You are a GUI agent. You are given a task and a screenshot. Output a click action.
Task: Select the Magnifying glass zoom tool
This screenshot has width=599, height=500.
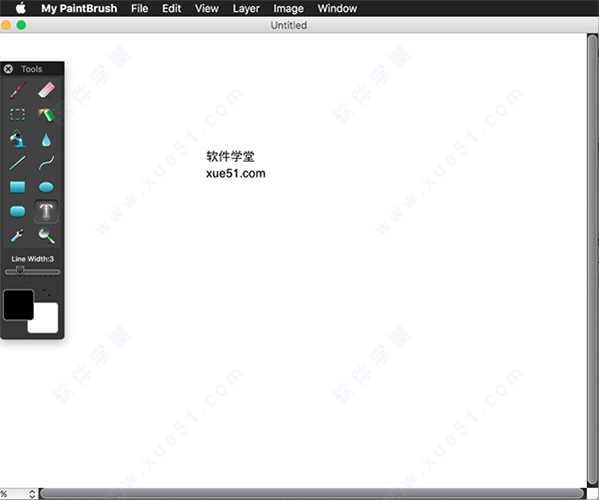coord(46,236)
